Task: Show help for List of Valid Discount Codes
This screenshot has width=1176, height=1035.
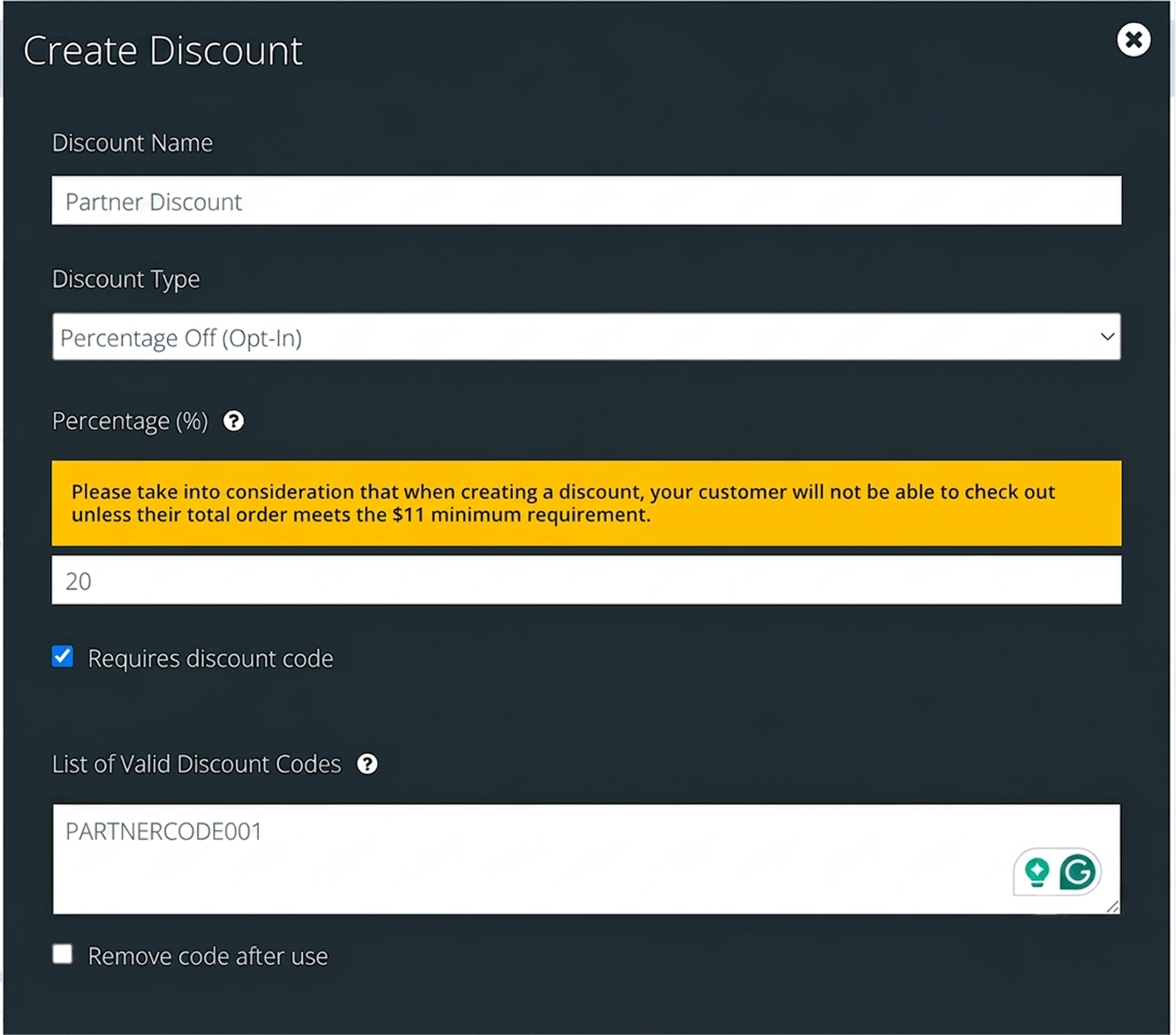Action: [368, 765]
